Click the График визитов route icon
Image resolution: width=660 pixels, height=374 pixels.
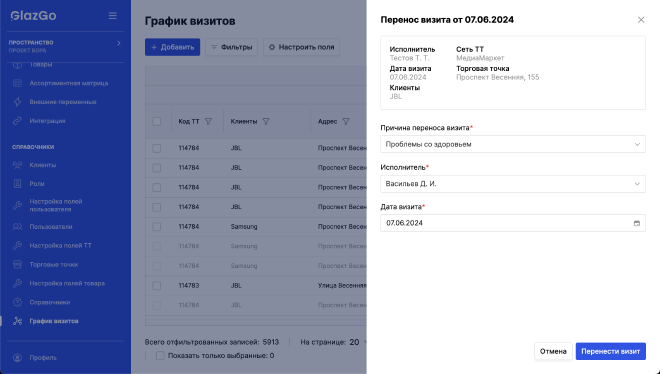17,321
